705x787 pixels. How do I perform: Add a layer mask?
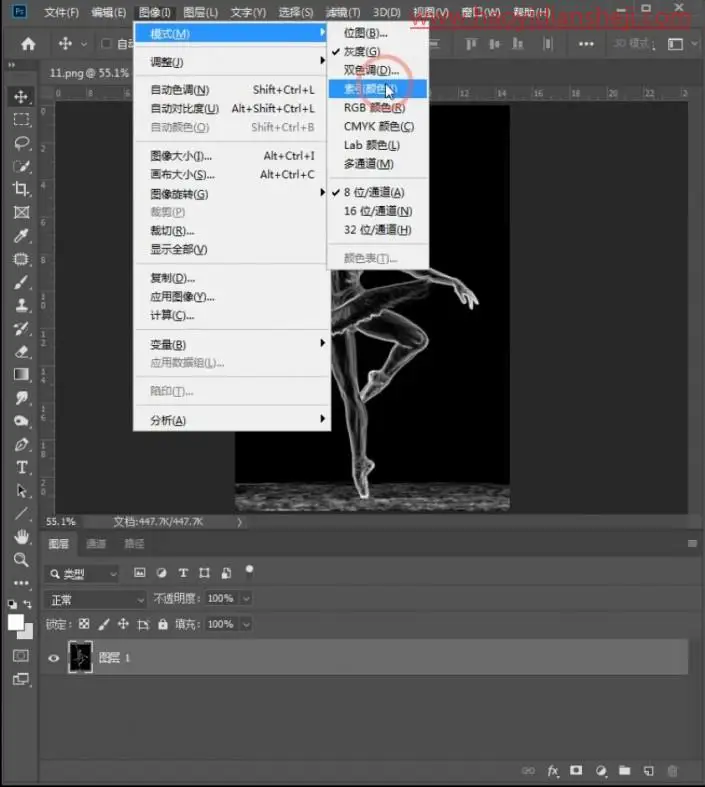(x=576, y=770)
